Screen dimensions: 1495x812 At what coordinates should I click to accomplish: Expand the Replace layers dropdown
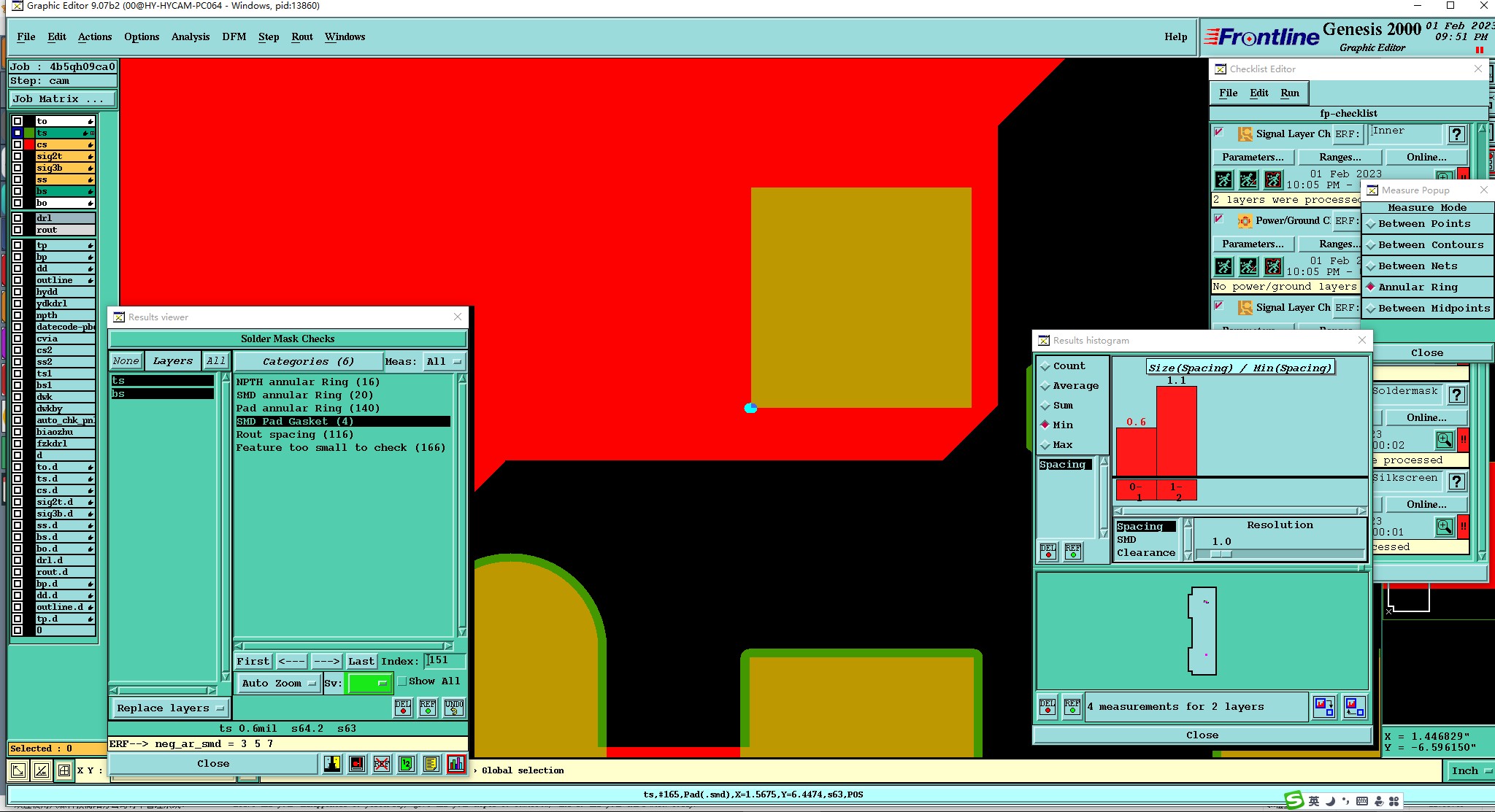coord(170,708)
